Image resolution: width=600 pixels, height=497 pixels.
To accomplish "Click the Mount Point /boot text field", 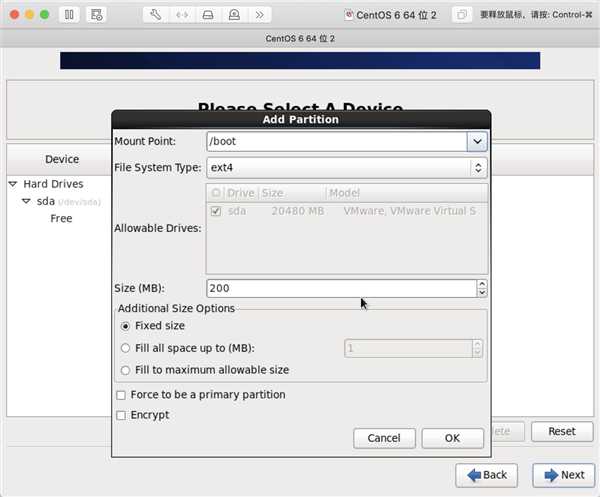I will [337, 142].
